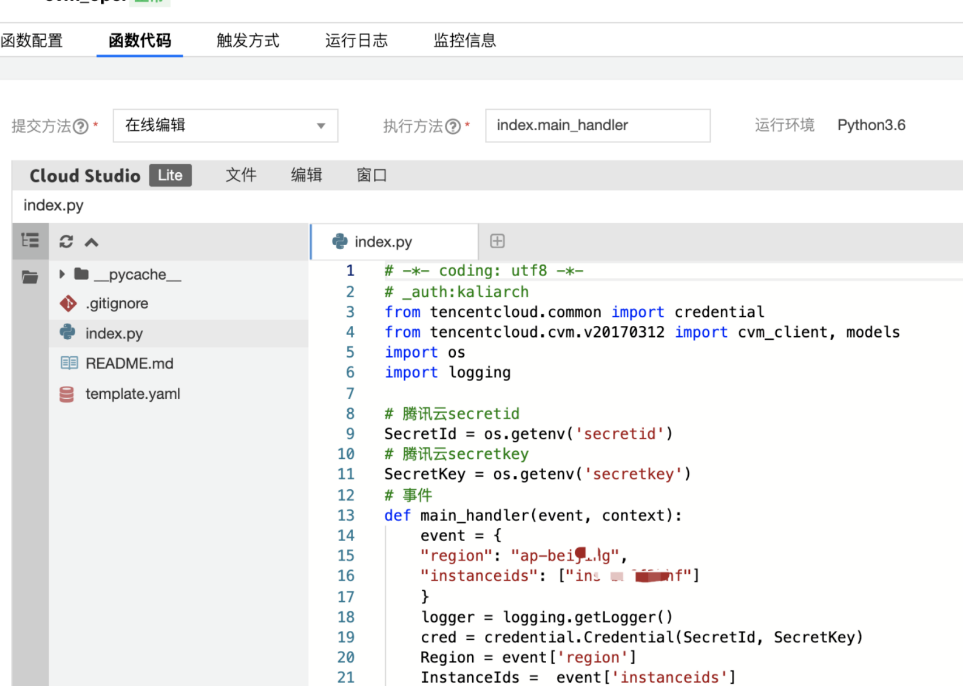Click the 'import logging' code line
The image size is (963, 686).
click(448, 373)
